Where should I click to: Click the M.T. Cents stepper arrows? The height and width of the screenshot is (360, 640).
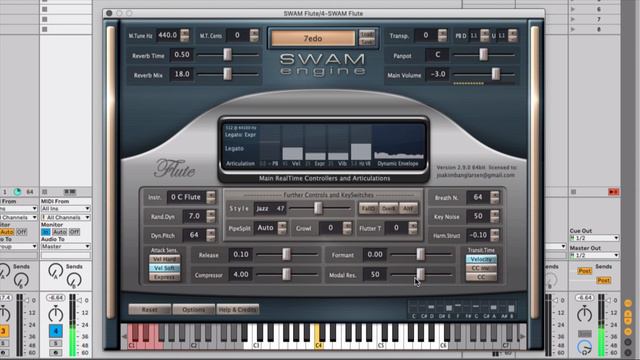(254, 36)
